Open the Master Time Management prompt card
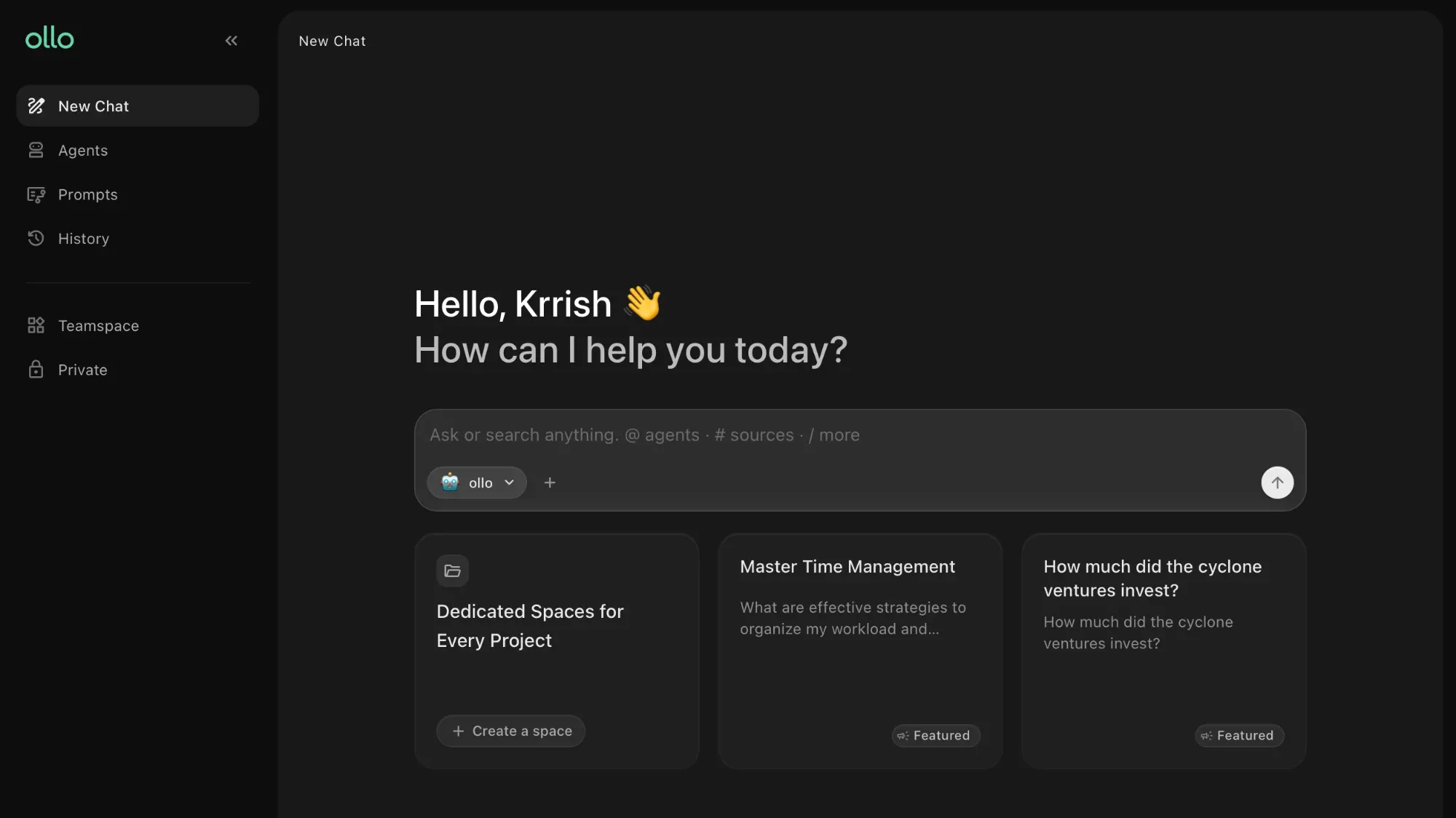Viewport: 1456px width, 818px height. (860, 651)
